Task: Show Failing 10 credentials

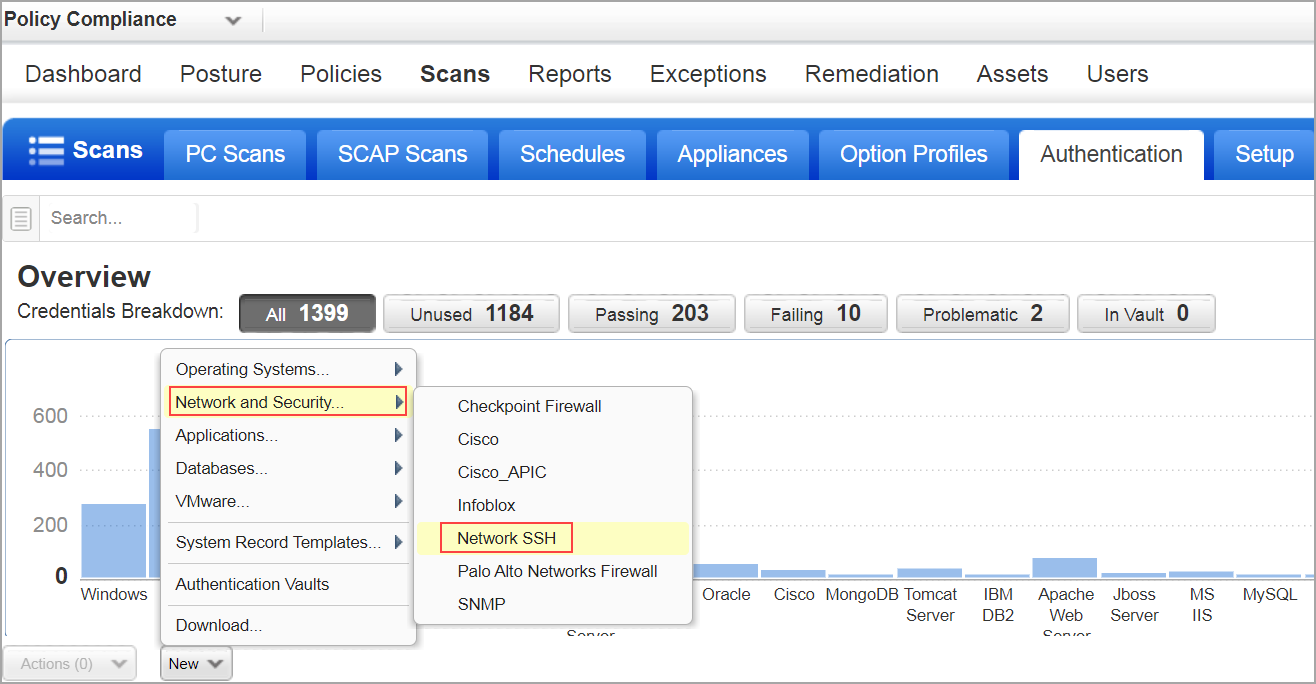Action: tap(815, 314)
